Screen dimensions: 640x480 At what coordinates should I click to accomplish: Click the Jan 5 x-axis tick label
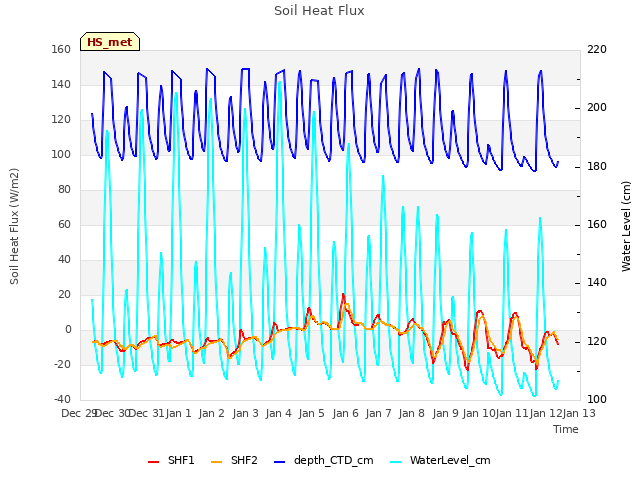[311, 413]
